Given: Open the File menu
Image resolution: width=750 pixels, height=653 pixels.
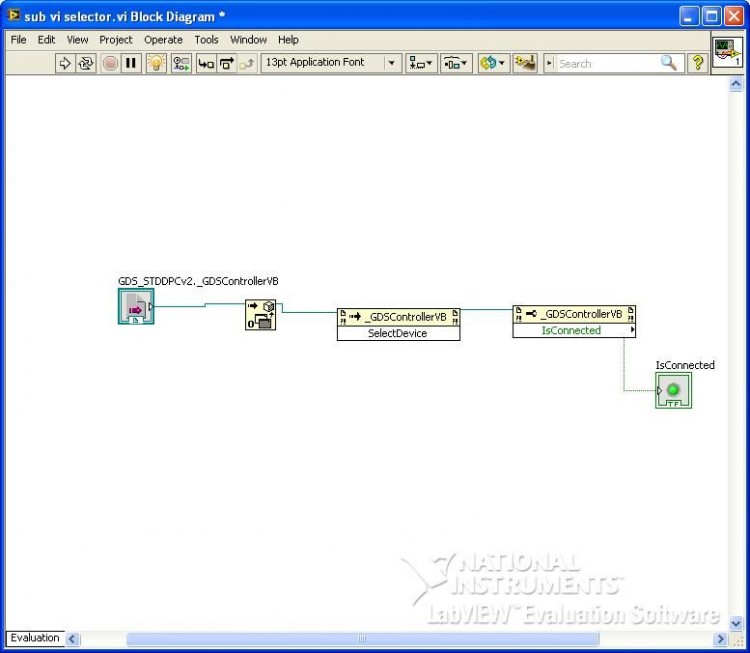Looking at the screenshot, I should 19,40.
